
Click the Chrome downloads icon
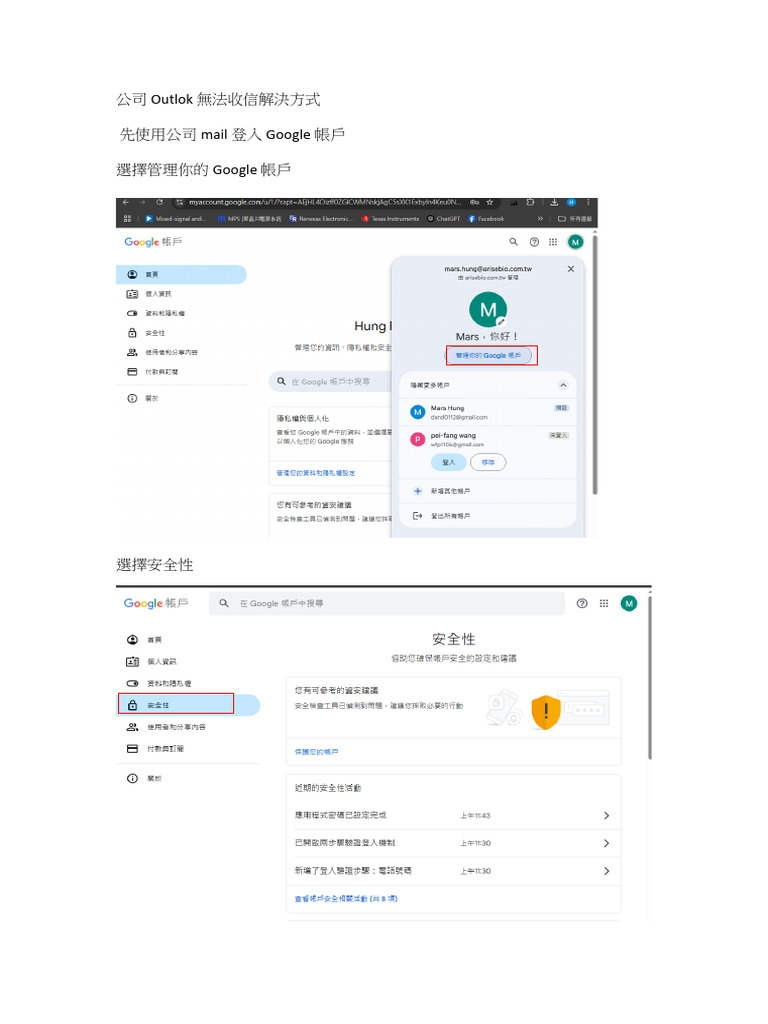click(x=554, y=202)
